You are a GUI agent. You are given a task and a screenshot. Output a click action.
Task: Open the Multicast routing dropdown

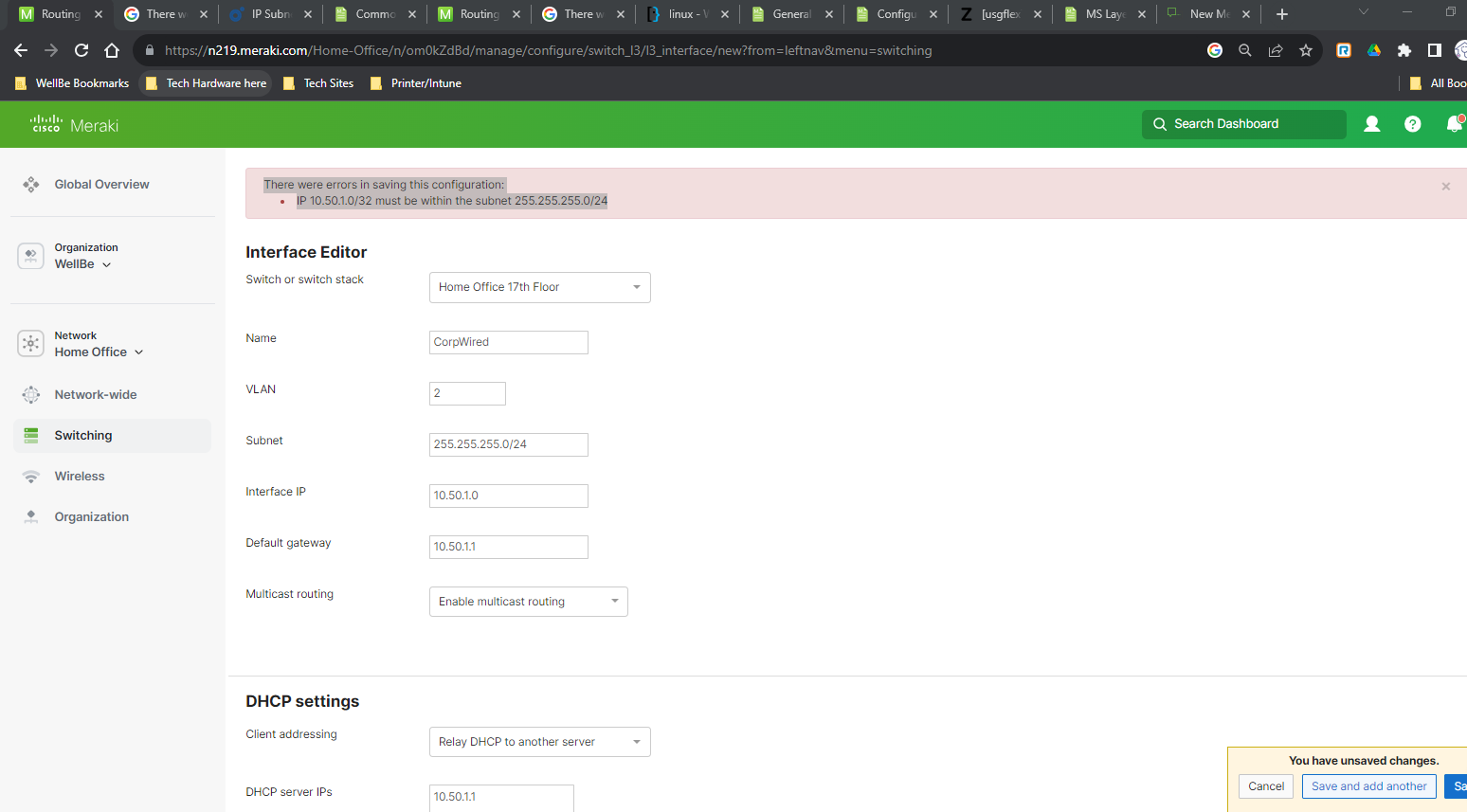[528, 601]
